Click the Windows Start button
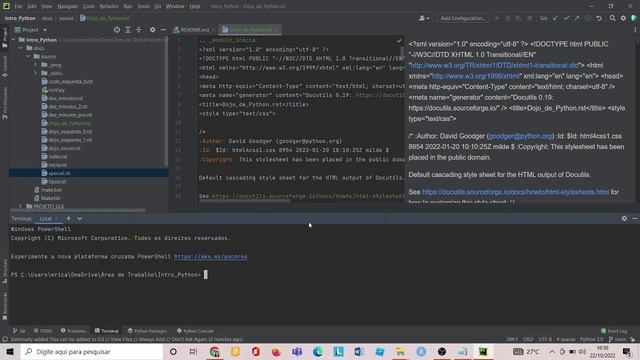This screenshot has height=360, width=640. 10,351
